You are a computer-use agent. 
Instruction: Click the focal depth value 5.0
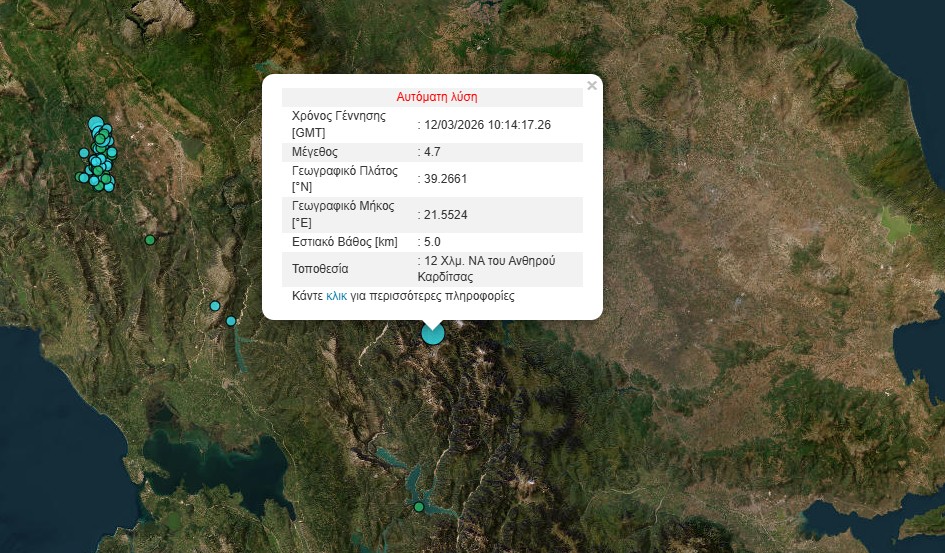[x=432, y=242]
